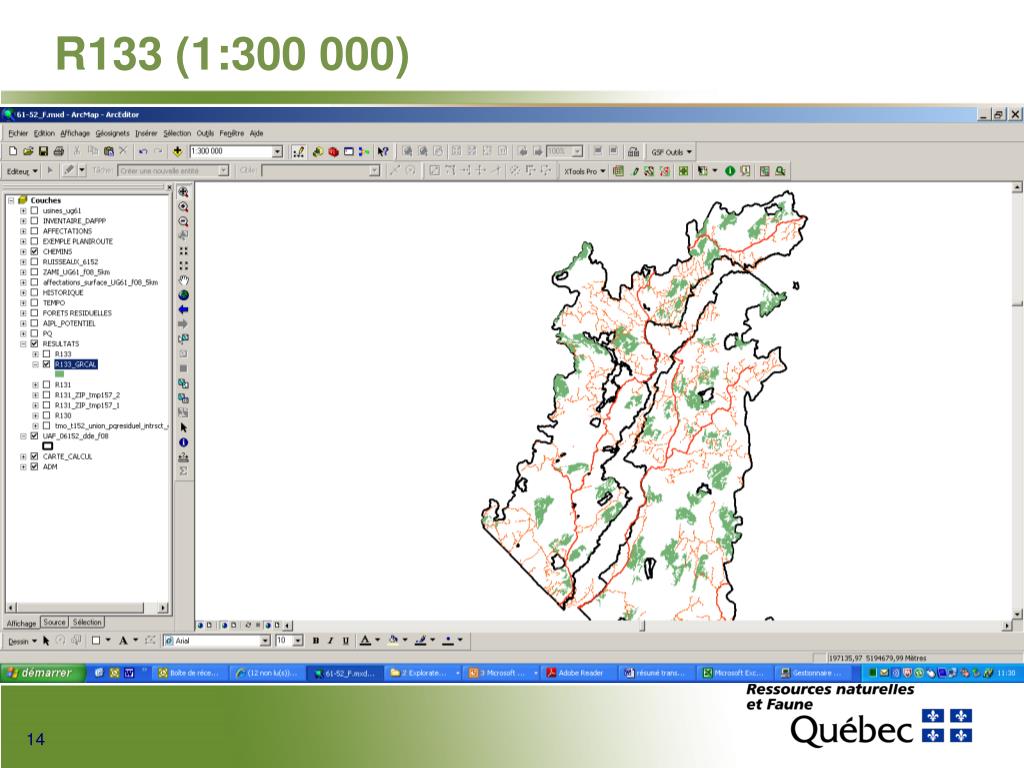Open Adobe Reader in the taskbar

tap(580, 673)
